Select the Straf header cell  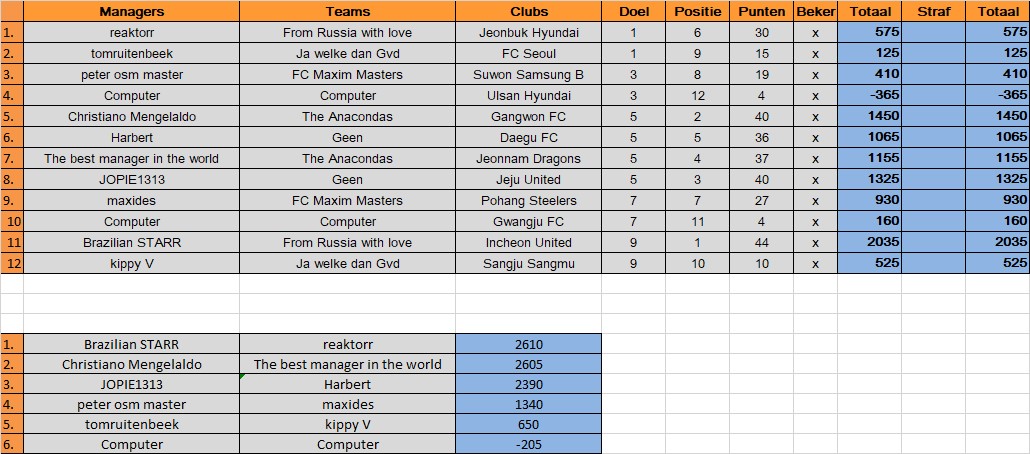click(x=933, y=11)
